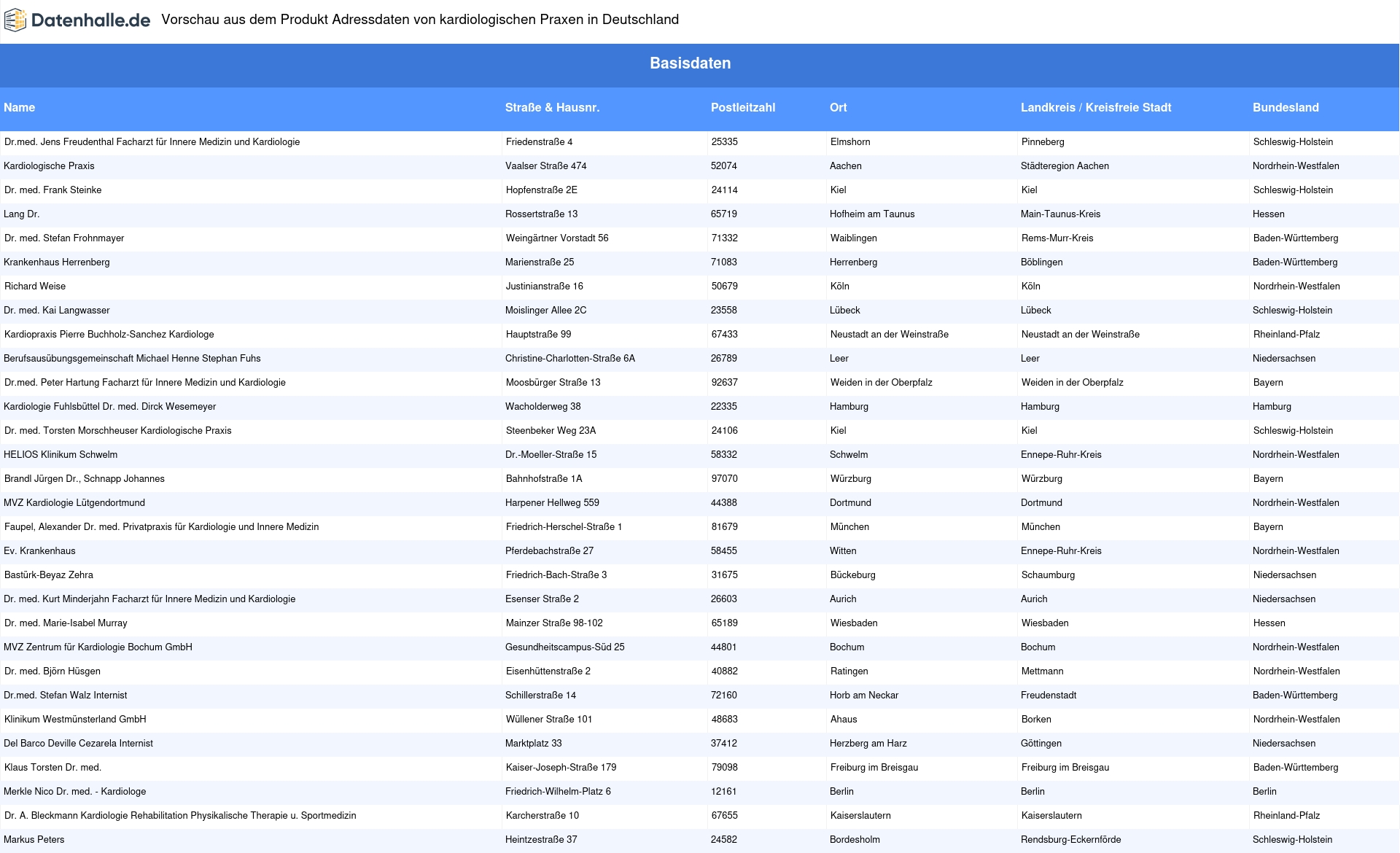Select the Kardiologische Praxis name cell
Viewport: 1400px width, 853px height.
click(x=49, y=166)
